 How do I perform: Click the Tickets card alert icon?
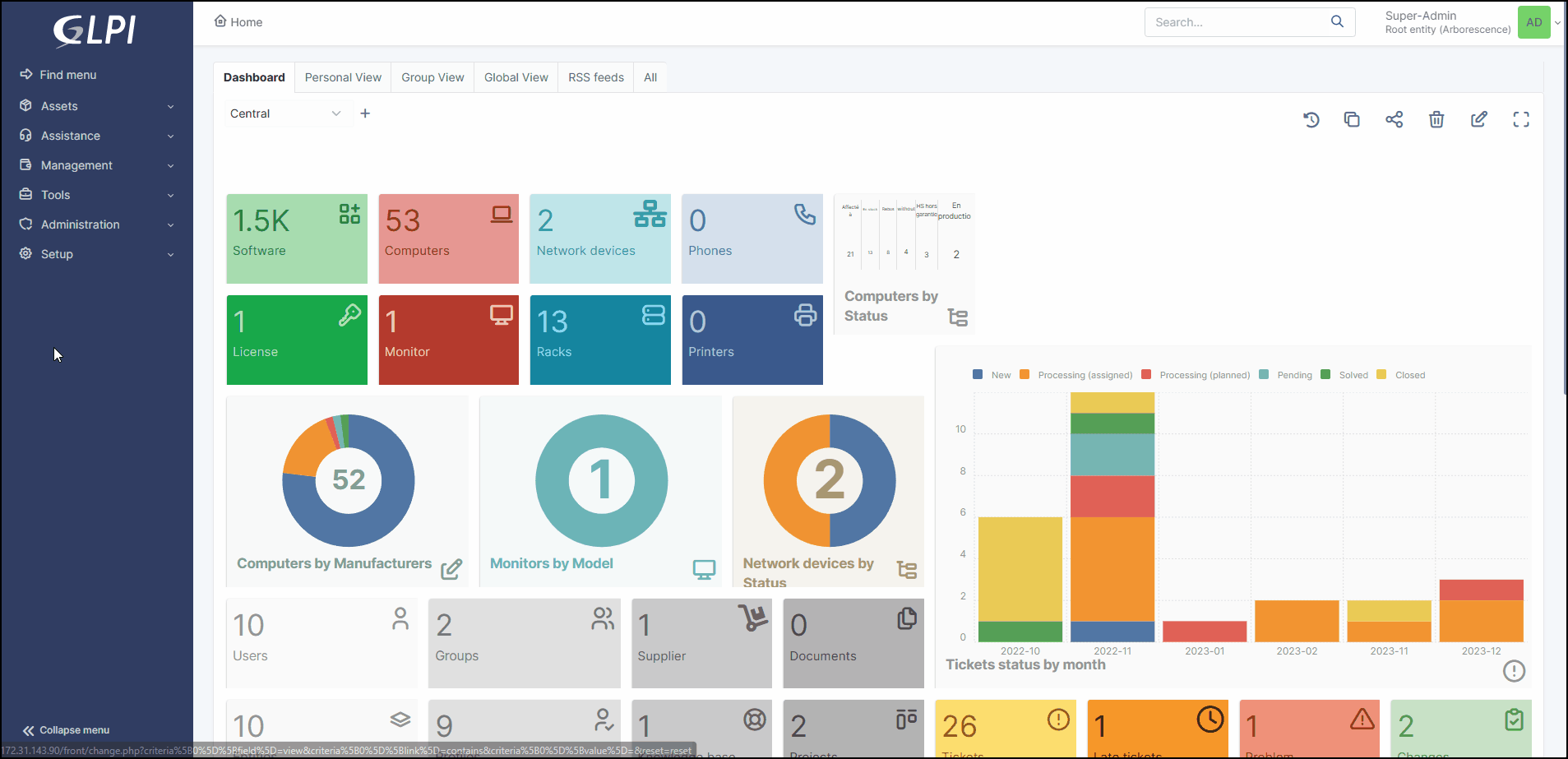[x=1058, y=720]
